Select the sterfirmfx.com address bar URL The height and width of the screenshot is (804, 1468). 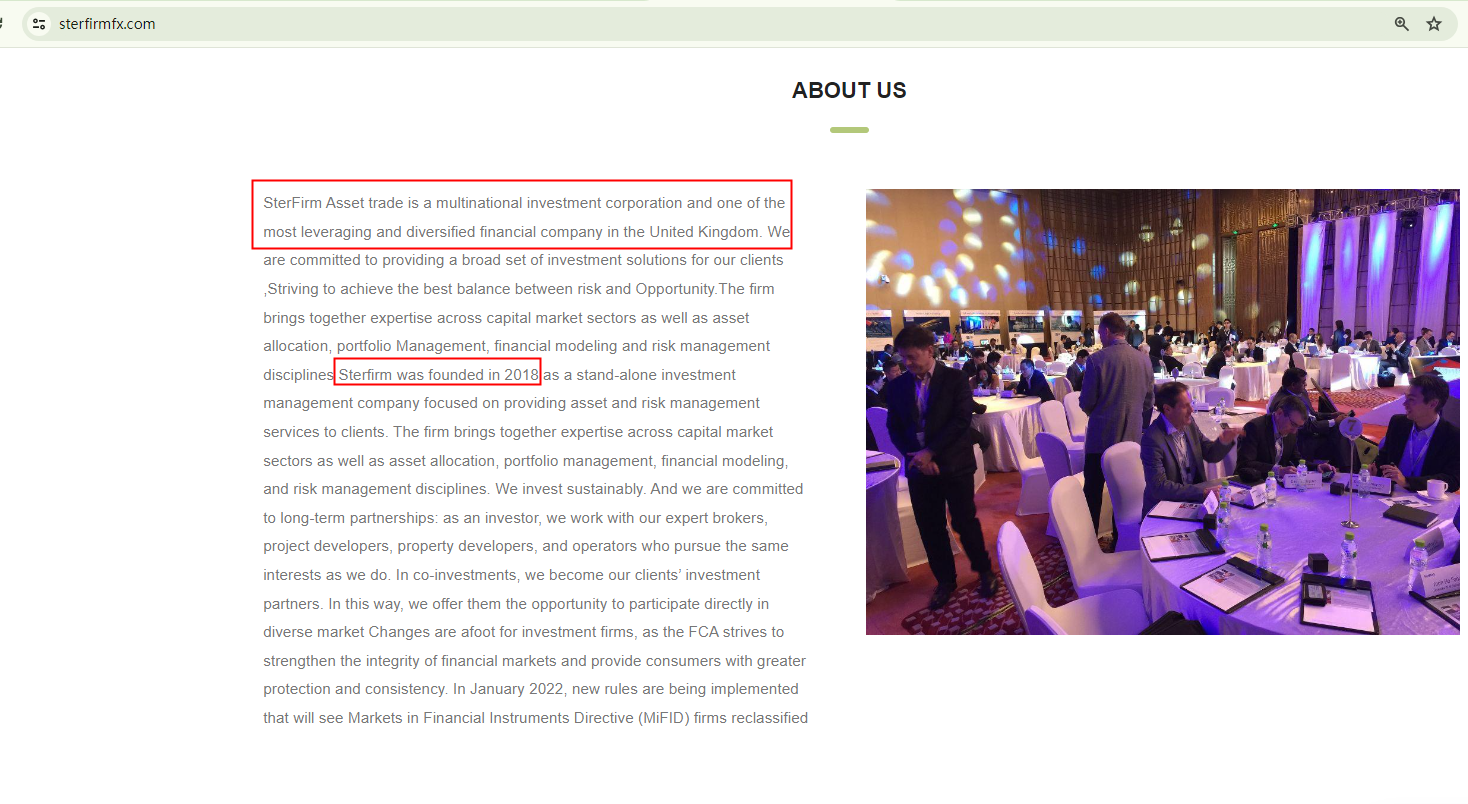pyautogui.click(x=107, y=24)
